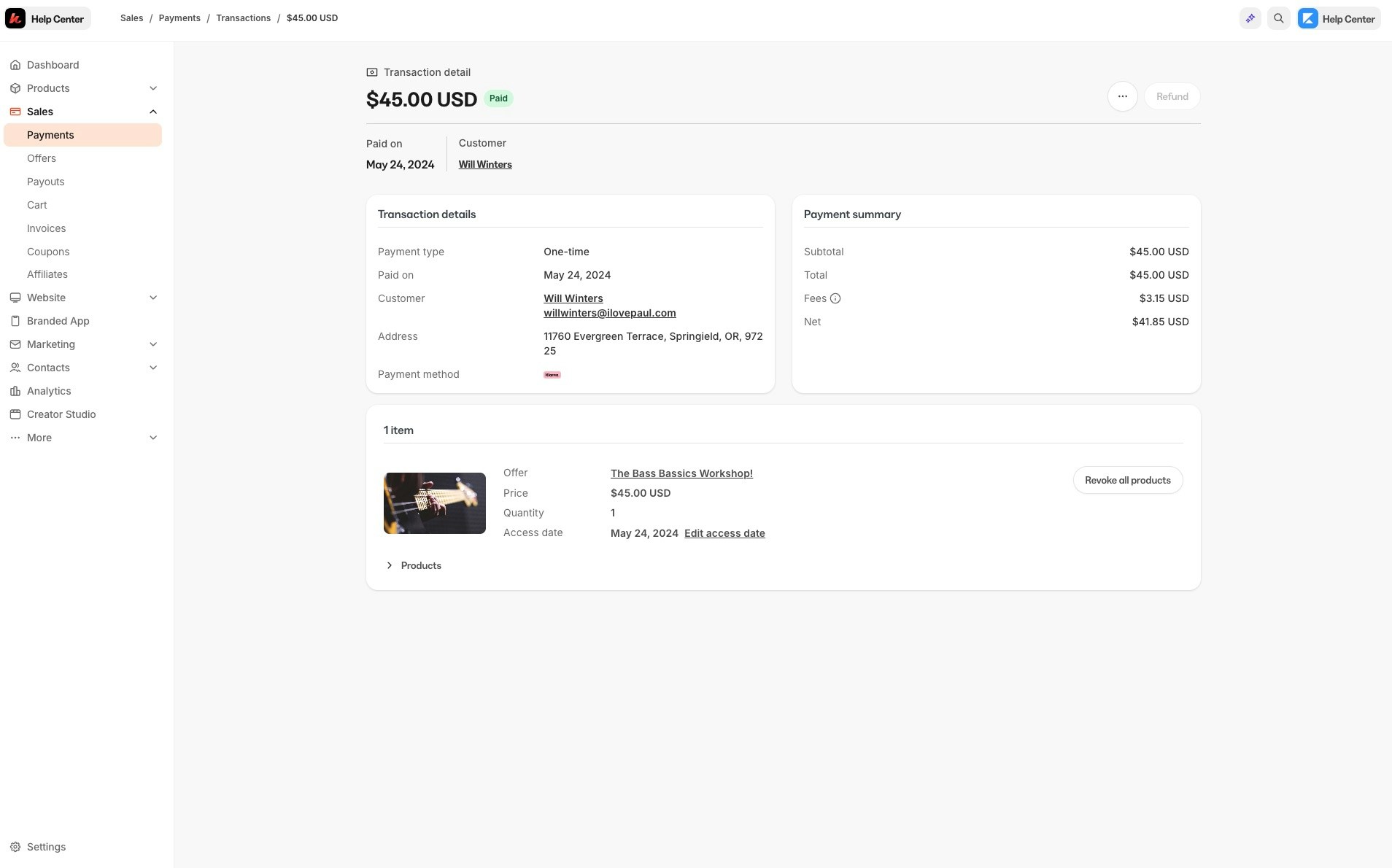Expand the Products list under the item
The height and width of the screenshot is (868, 1392).
414,565
